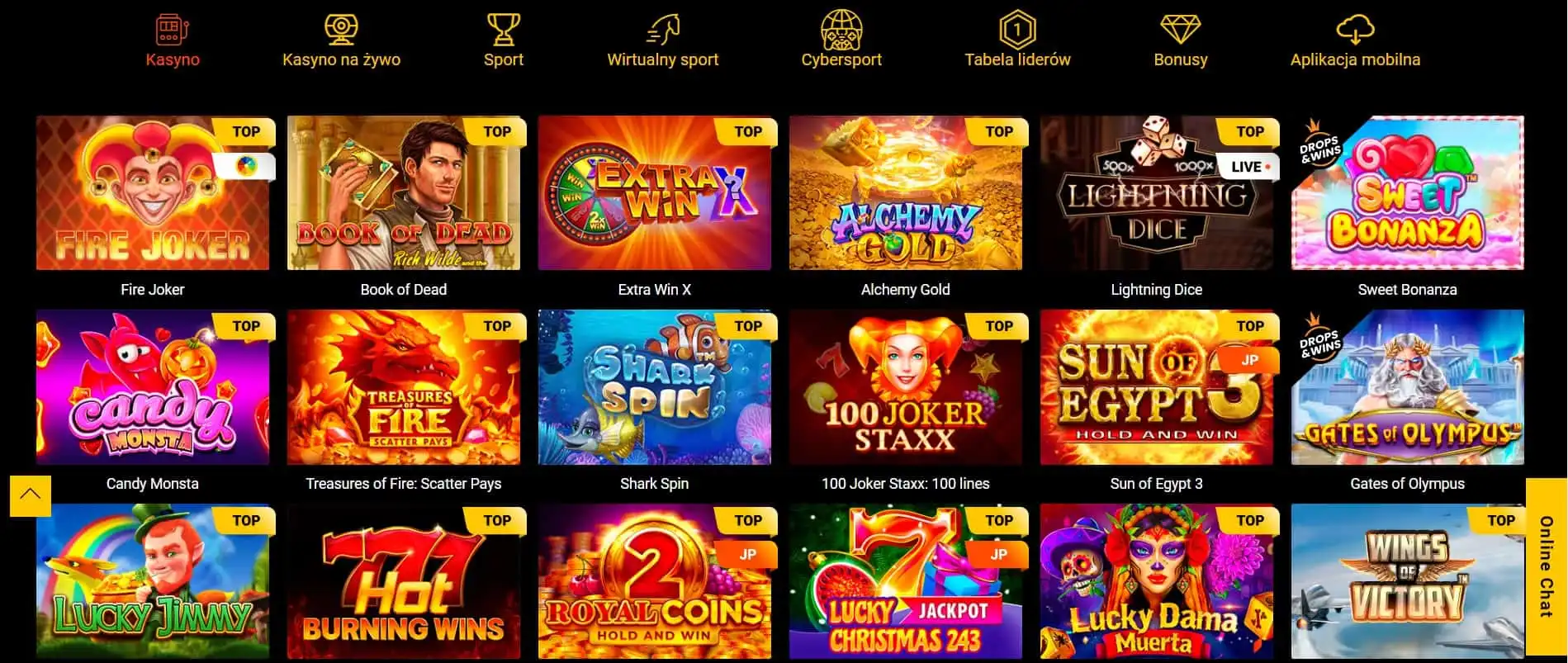1568x663 pixels.
Task: Open the Online Chat side tab
Action: click(1547, 566)
